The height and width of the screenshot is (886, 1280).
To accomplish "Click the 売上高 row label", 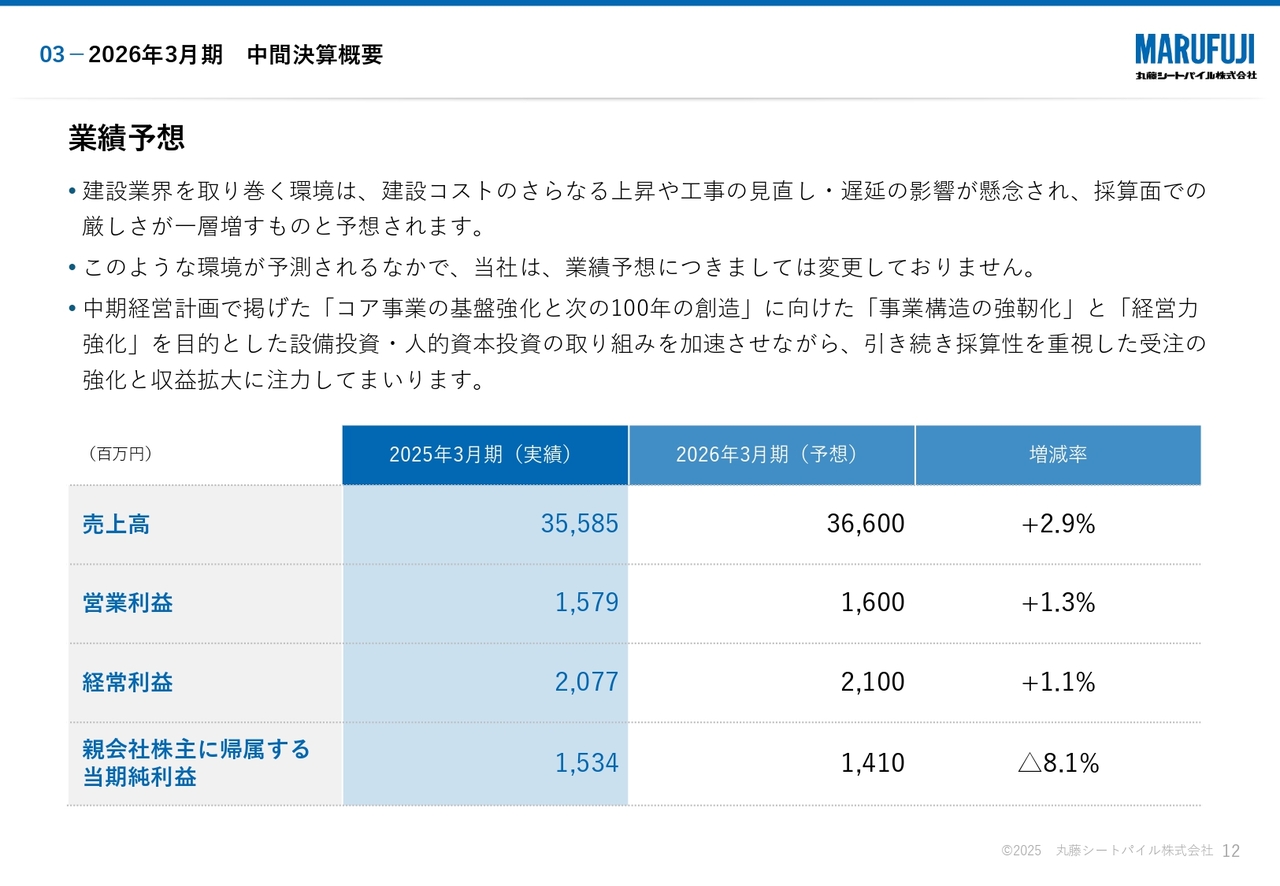I will point(116,524).
